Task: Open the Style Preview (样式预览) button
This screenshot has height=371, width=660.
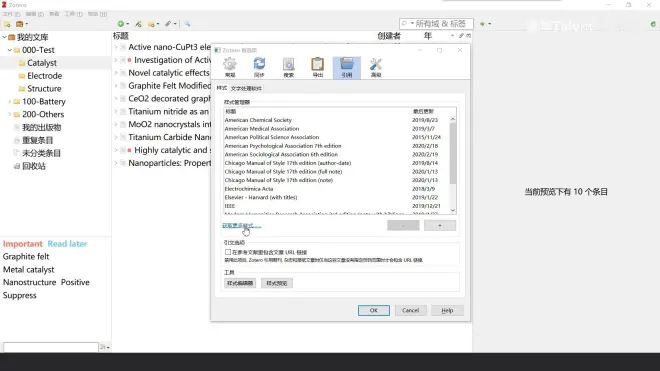Action: 277,283
